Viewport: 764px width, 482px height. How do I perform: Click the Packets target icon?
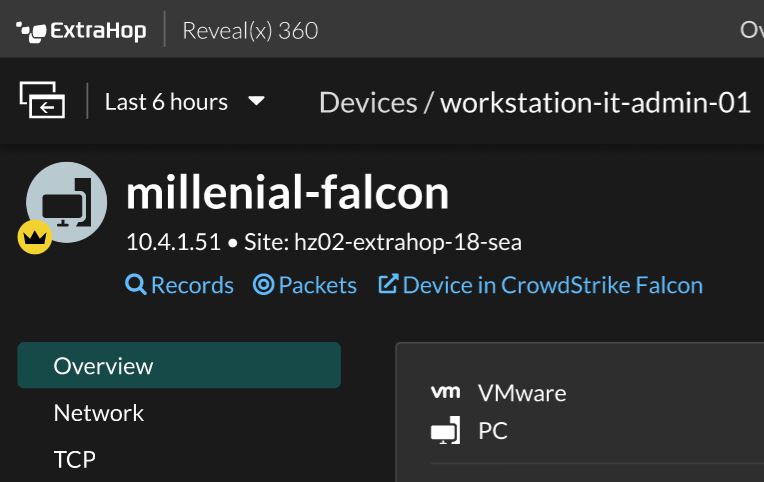[x=264, y=285]
